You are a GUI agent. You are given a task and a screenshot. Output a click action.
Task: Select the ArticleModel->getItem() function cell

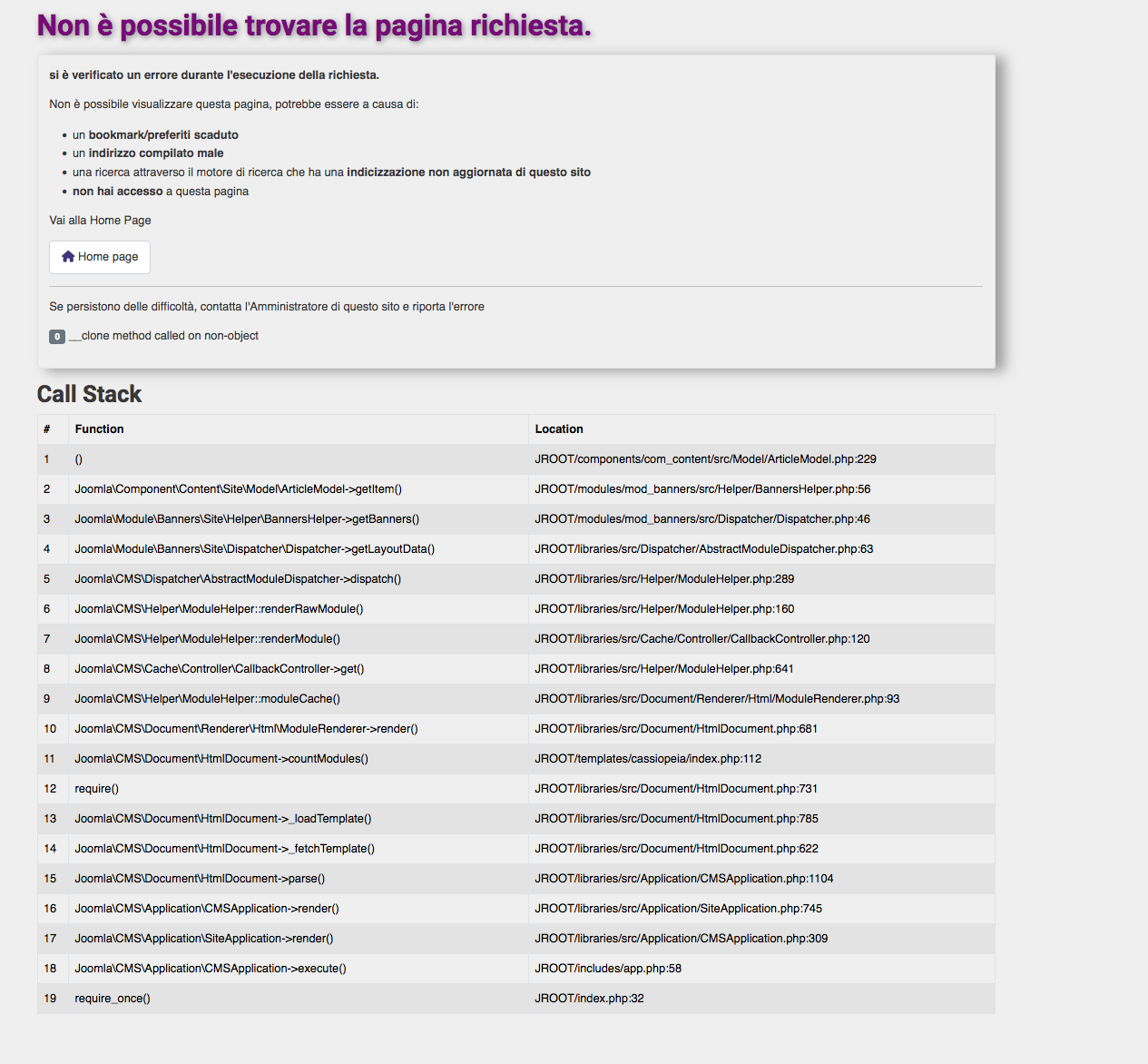click(238, 489)
